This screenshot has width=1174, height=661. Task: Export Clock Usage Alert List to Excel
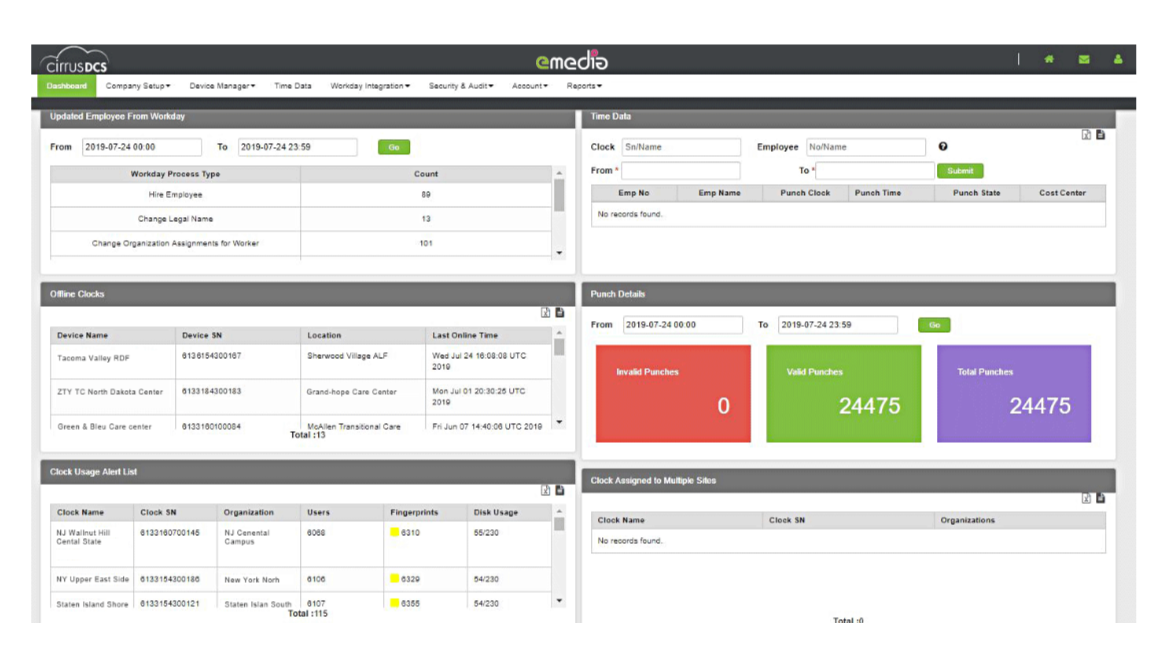coord(548,491)
